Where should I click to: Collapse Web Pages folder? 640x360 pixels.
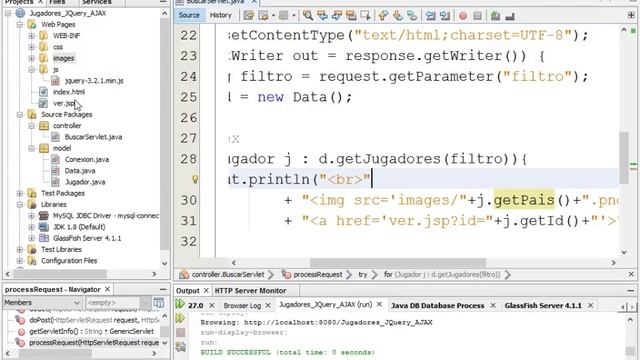click(20, 24)
